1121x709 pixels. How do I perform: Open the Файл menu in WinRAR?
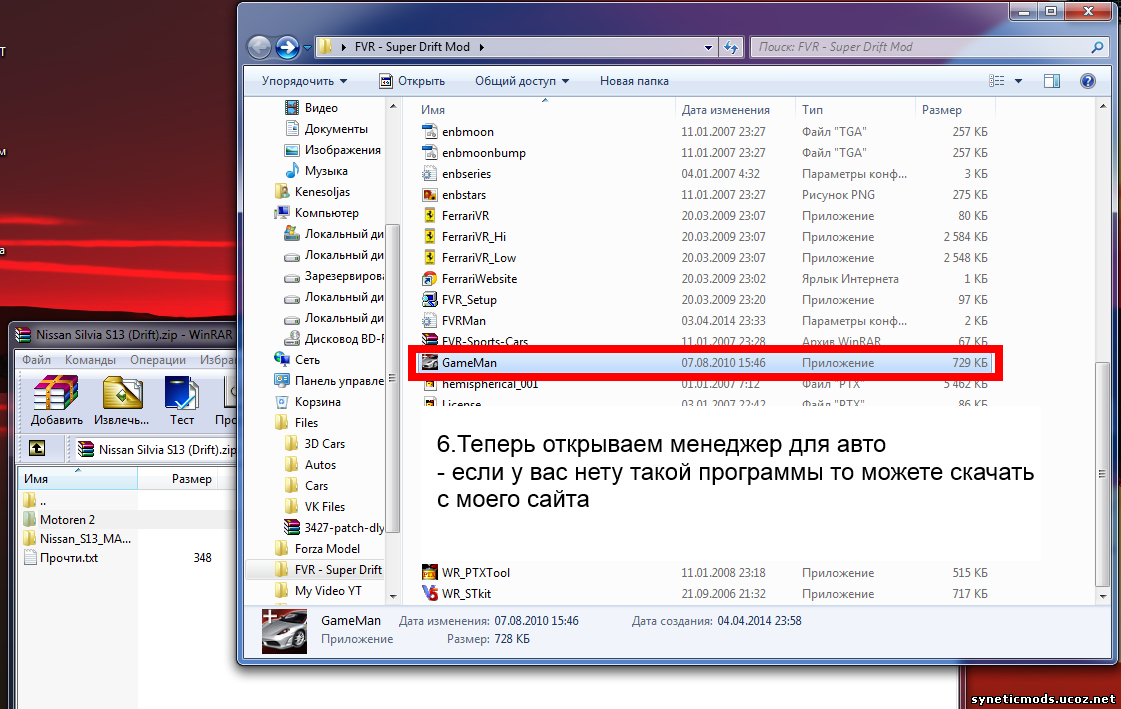pos(36,360)
